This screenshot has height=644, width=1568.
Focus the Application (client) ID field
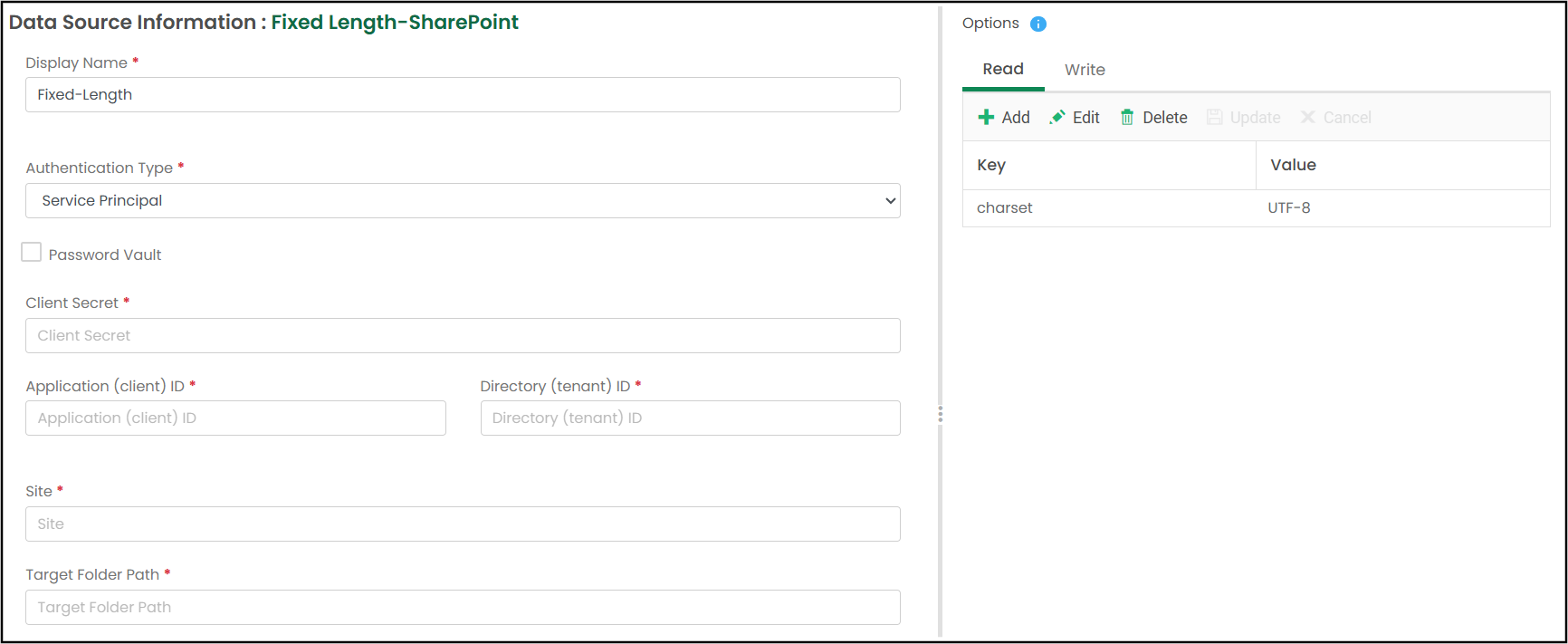(x=235, y=418)
